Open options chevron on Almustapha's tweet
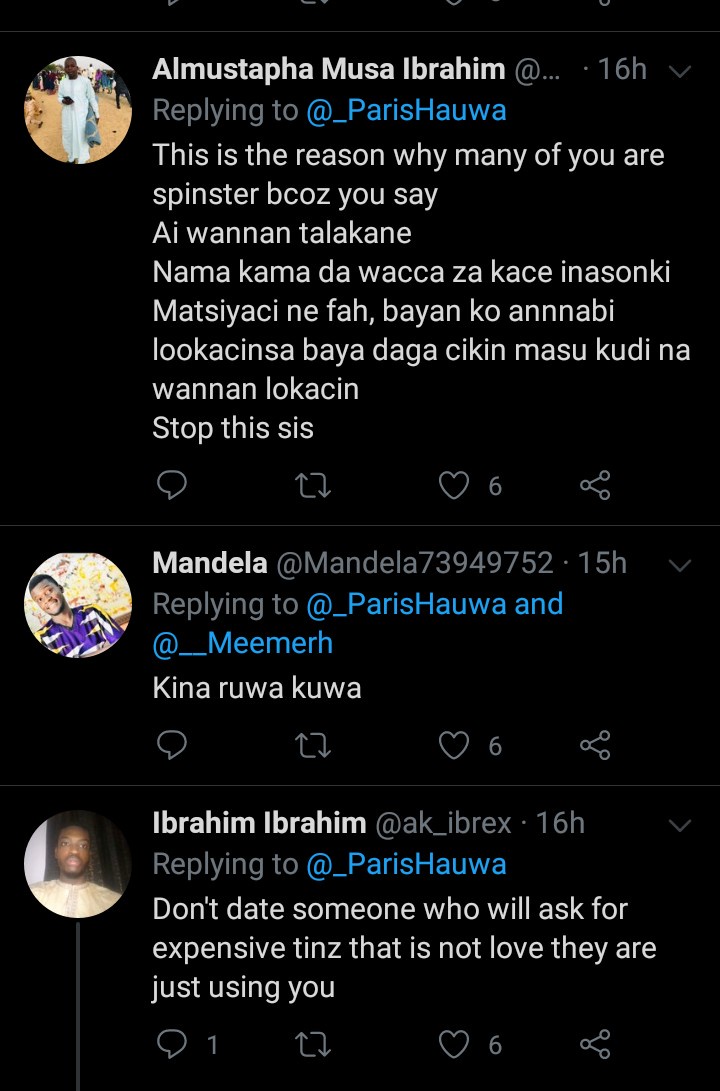Viewport: 720px width, 1091px height. click(679, 71)
